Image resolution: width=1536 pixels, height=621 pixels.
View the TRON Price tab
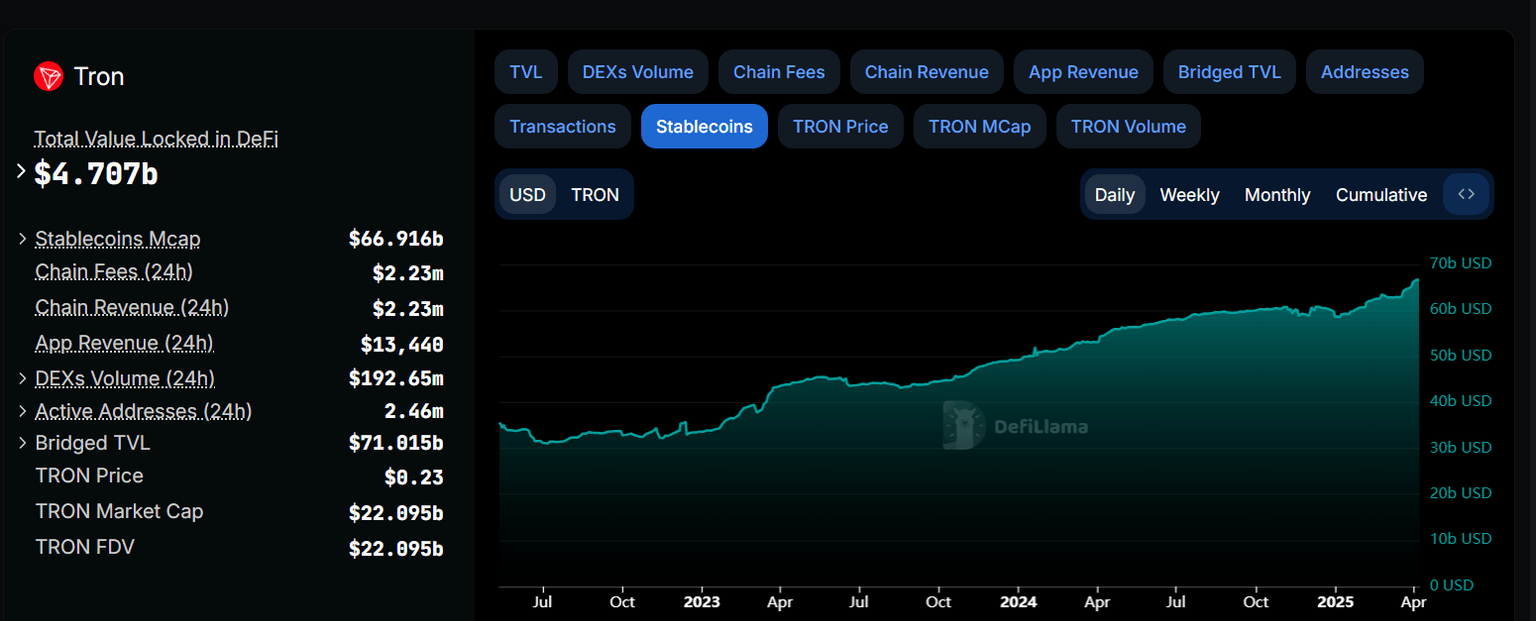840,126
